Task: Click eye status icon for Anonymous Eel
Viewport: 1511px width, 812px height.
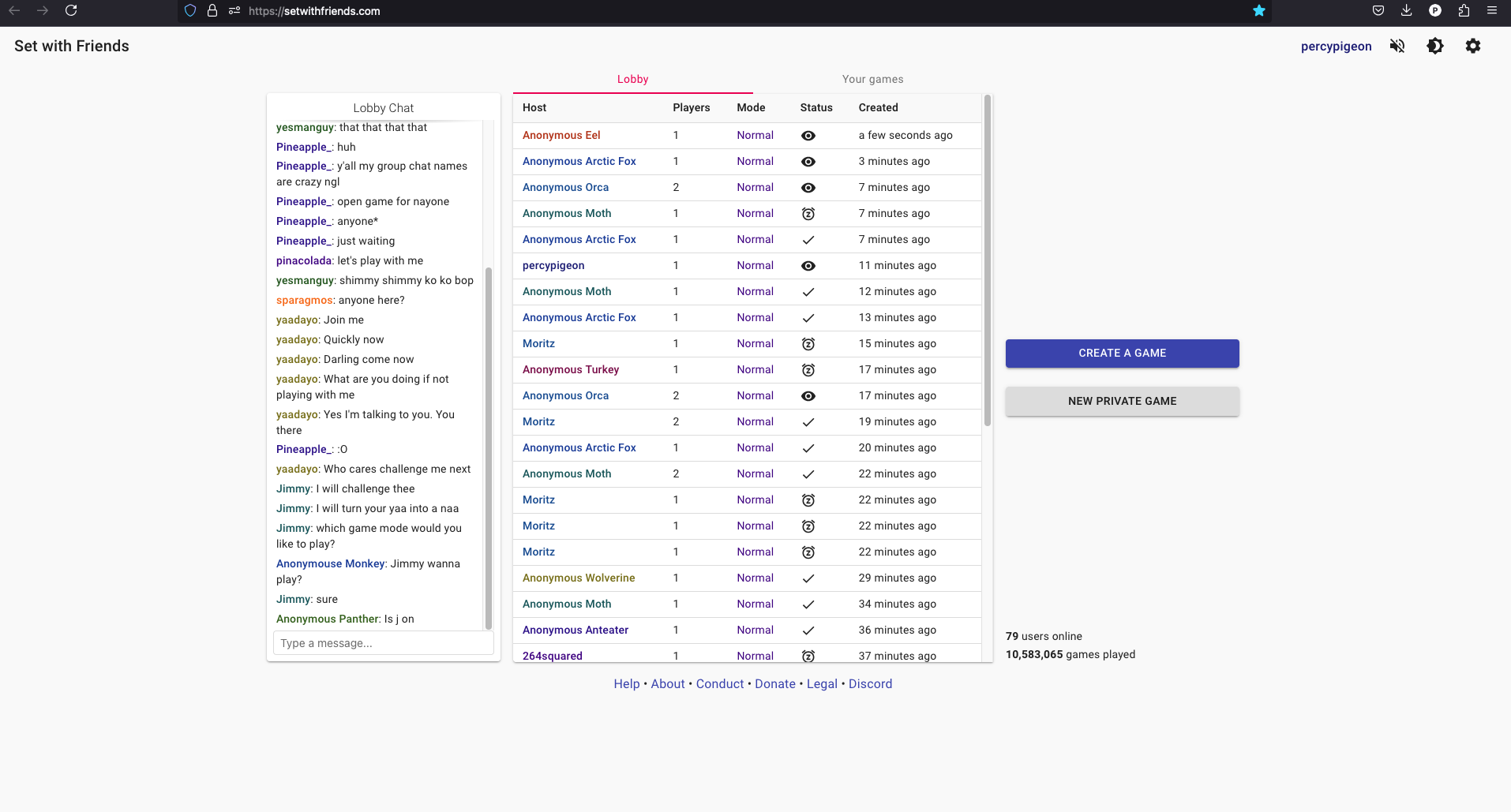Action: [x=808, y=136]
